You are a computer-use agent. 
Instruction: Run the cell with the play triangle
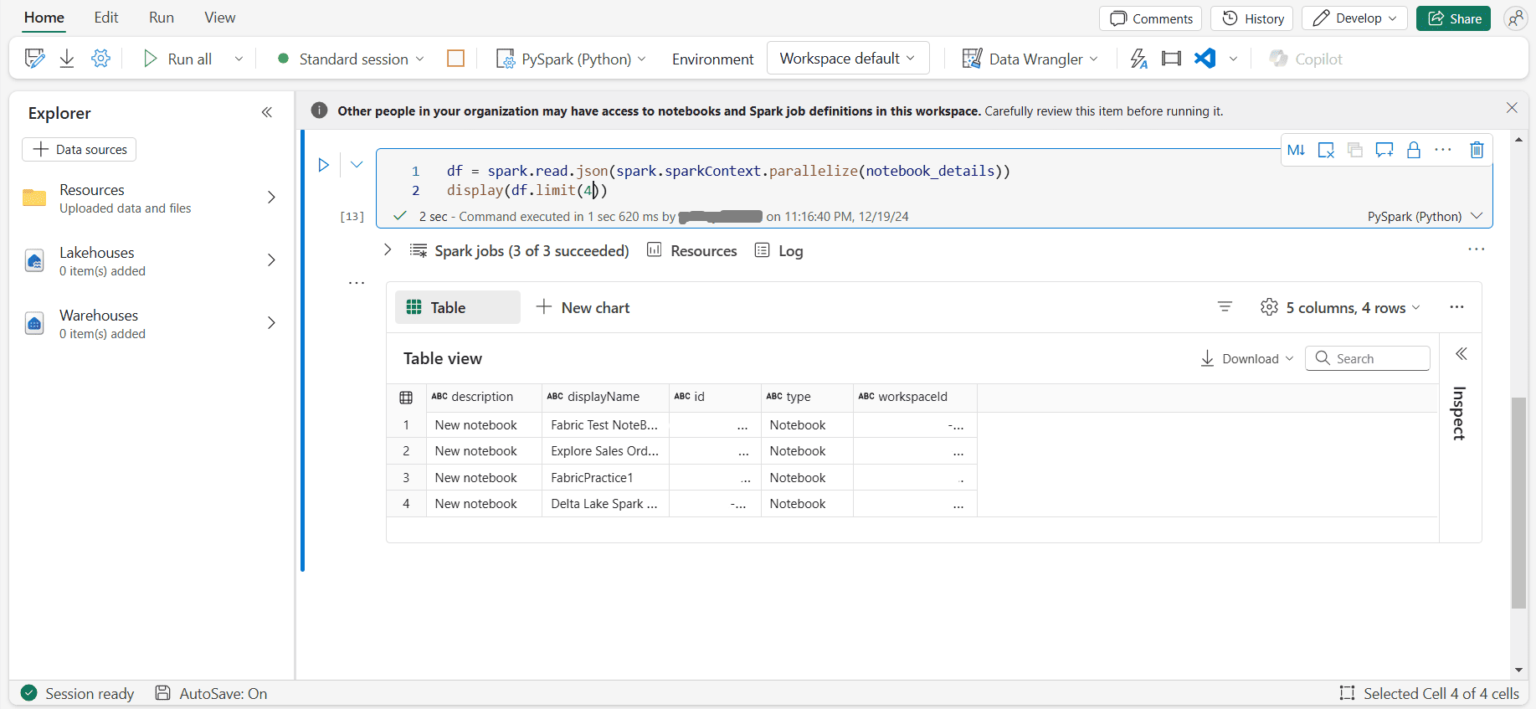point(324,165)
